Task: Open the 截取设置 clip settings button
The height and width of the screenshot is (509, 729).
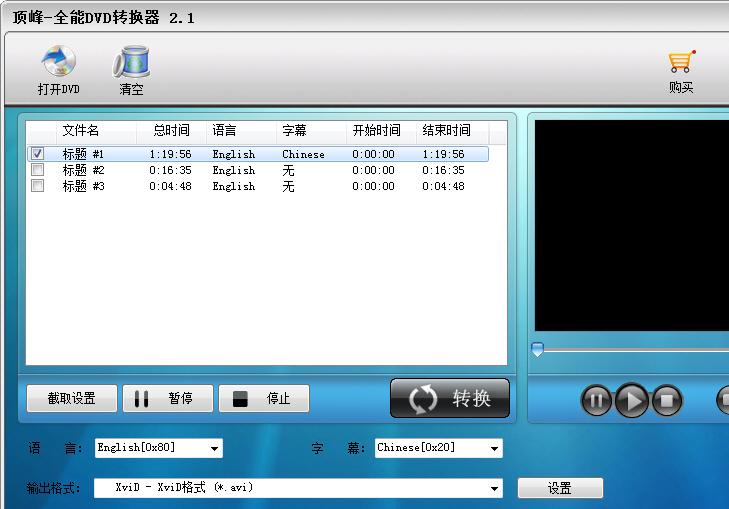Action: click(72, 399)
